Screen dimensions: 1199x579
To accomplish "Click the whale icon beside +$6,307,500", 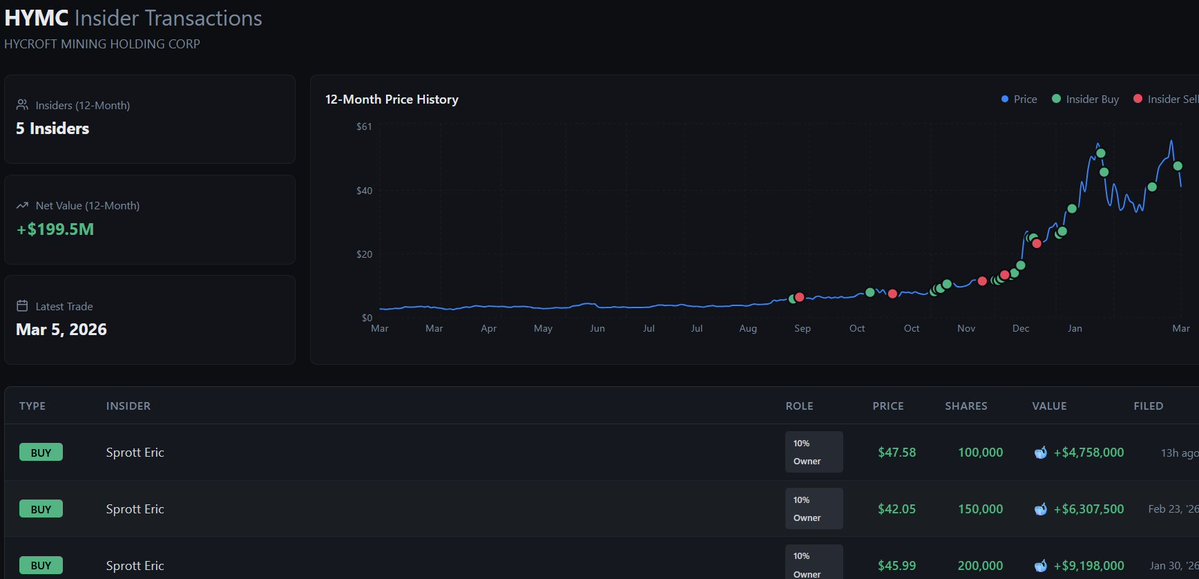I will [x=1041, y=509].
